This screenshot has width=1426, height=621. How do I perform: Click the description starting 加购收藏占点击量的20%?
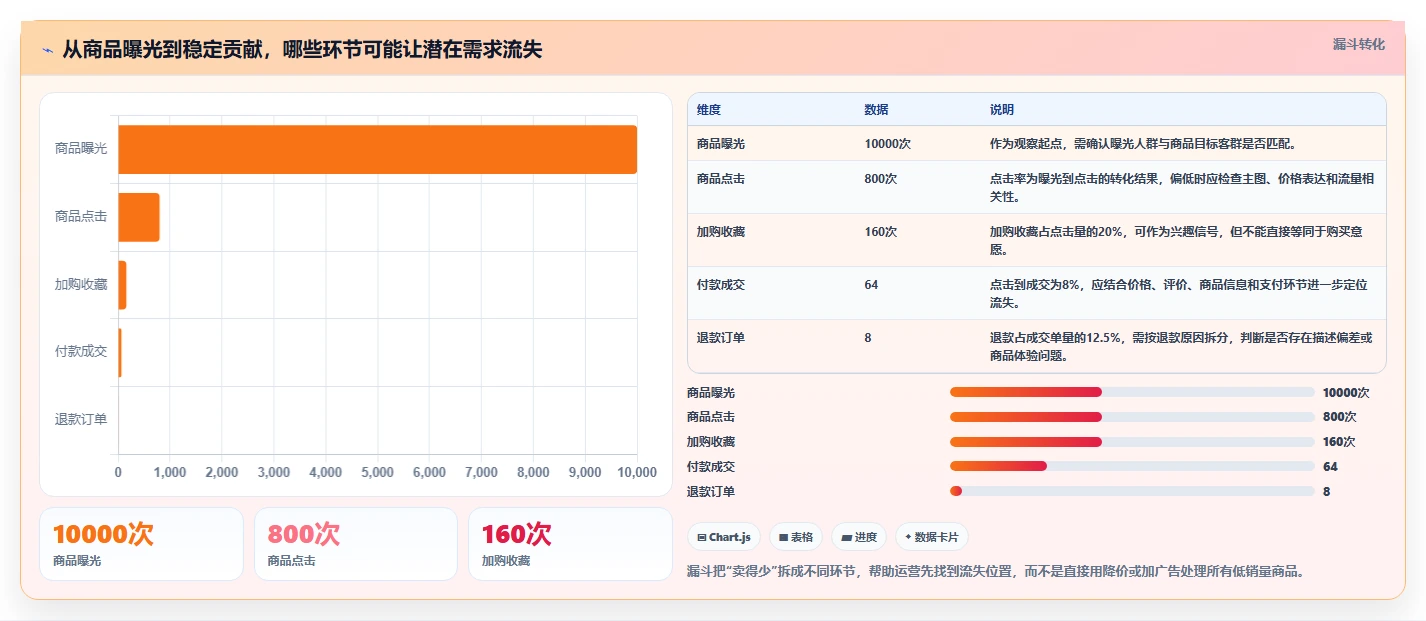(1176, 240)
